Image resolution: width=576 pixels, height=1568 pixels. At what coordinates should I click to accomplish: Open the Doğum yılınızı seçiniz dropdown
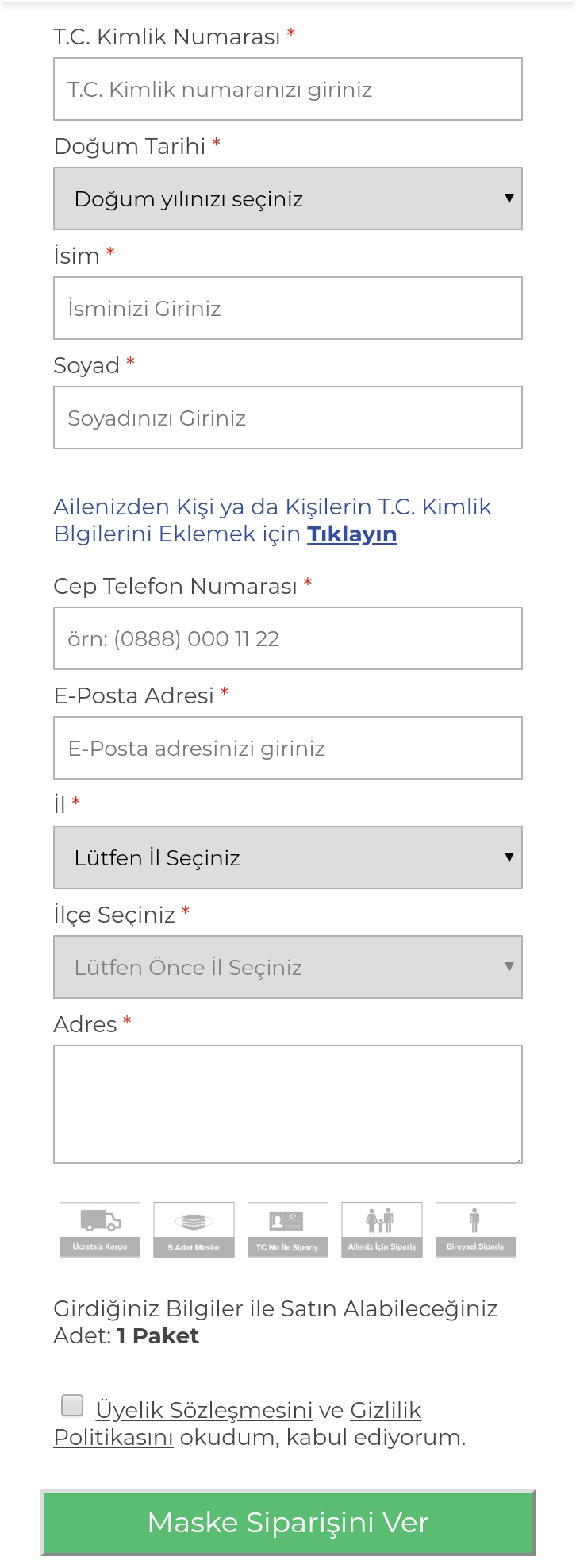click(287, 198)
